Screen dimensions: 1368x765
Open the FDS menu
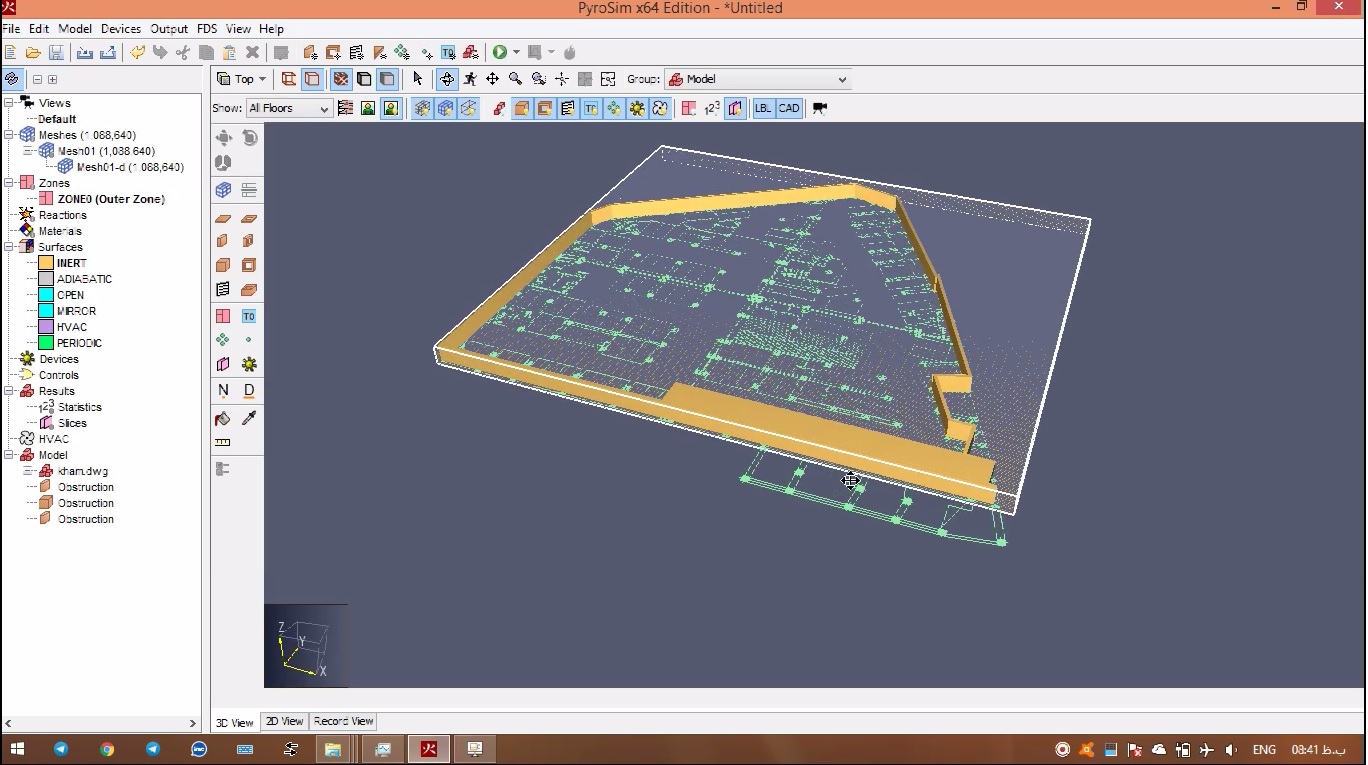coord(206,29)
